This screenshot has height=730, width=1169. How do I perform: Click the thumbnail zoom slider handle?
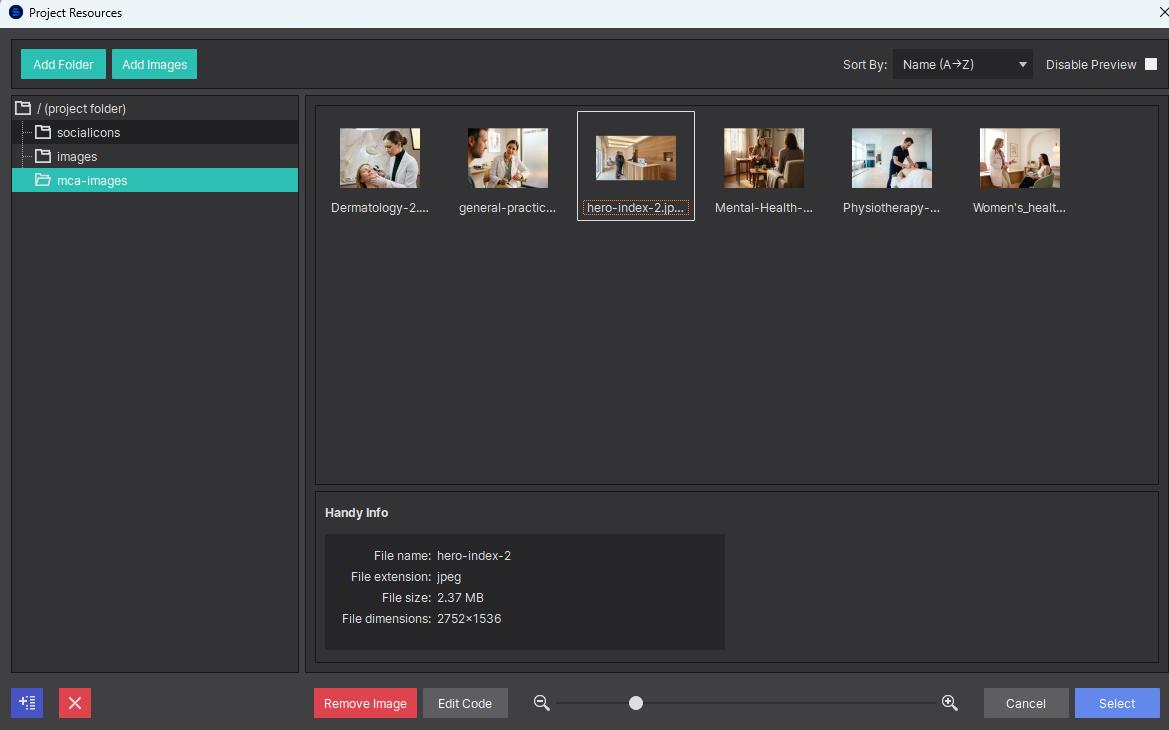pyautogui.click(x=636, y=702)
